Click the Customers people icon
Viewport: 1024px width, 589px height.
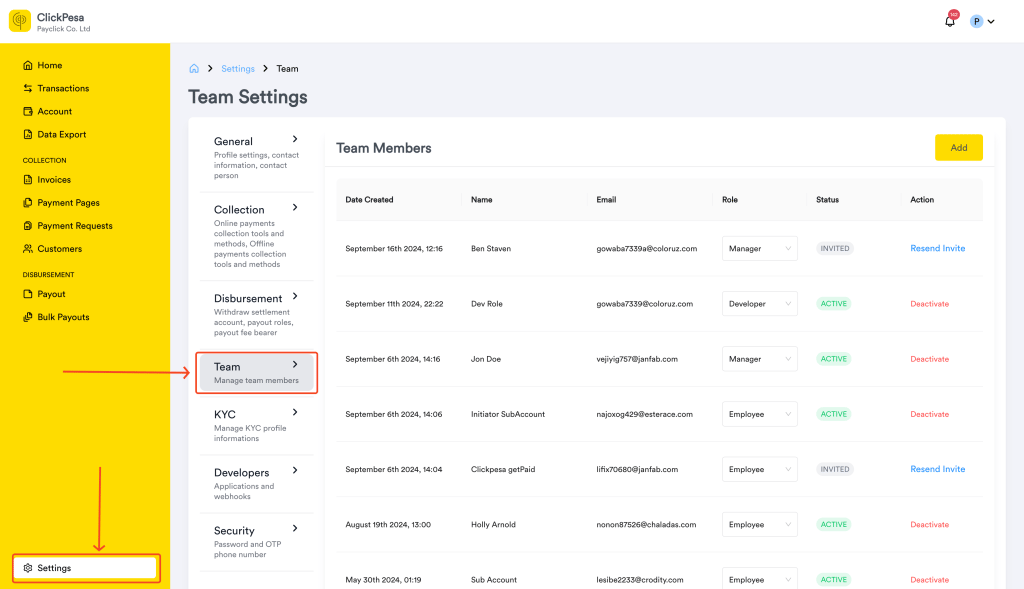pyautogui.click(x=27, y=249)
